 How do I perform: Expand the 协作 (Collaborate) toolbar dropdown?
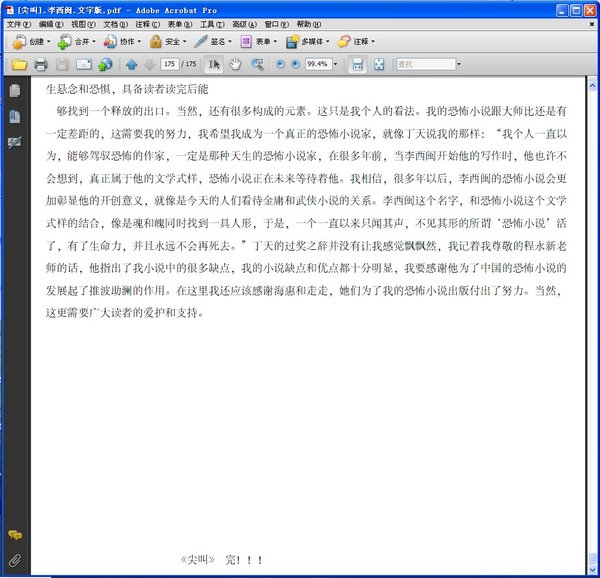139,41
